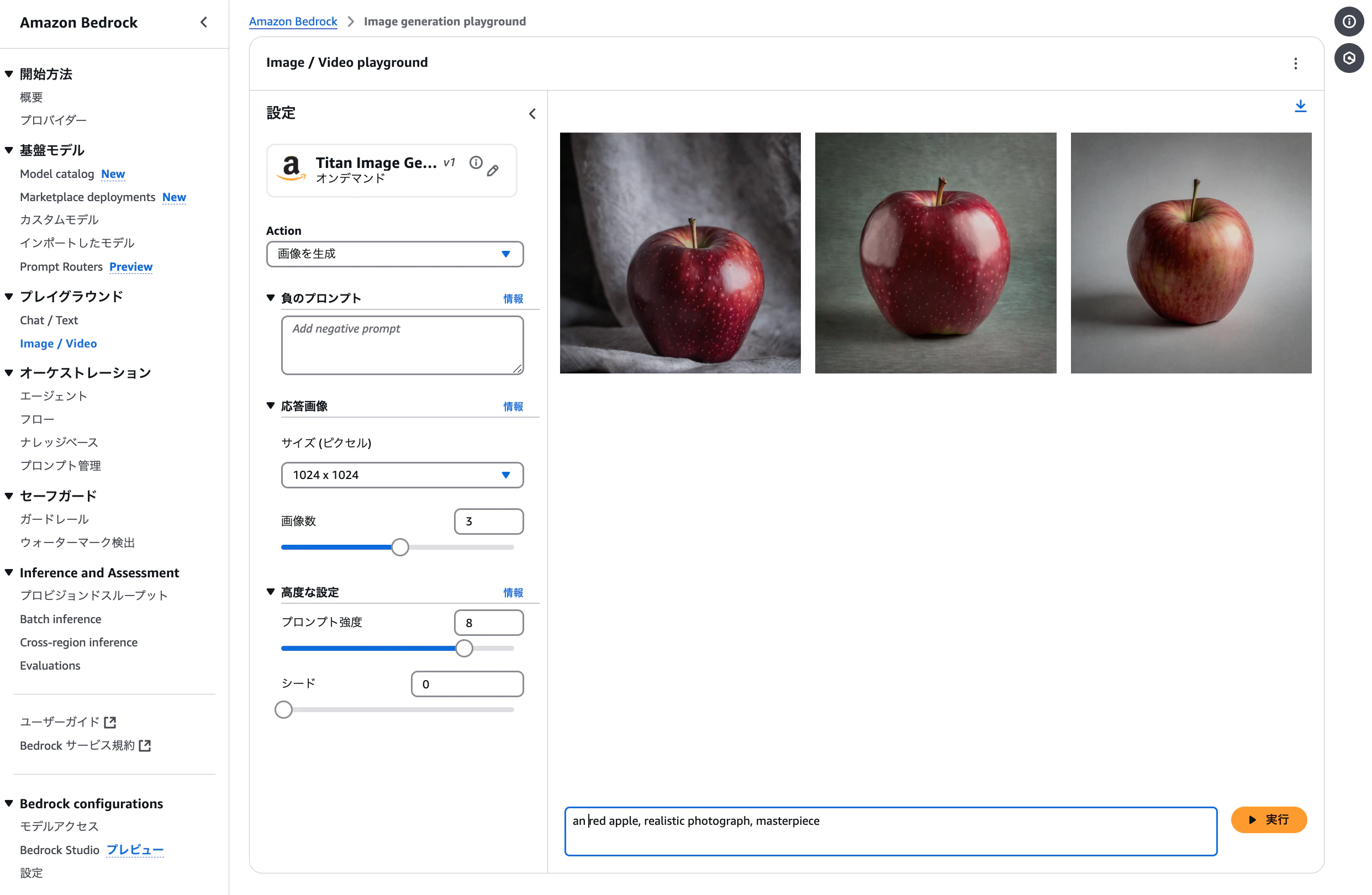Open エージェント page
The height and width of the screenshot is (895, 1372).
53,396
